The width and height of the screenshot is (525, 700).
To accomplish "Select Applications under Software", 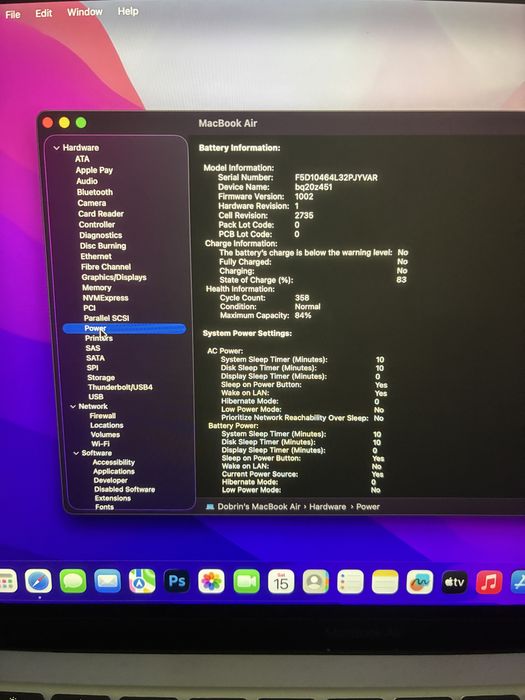I will coord(114,471).
